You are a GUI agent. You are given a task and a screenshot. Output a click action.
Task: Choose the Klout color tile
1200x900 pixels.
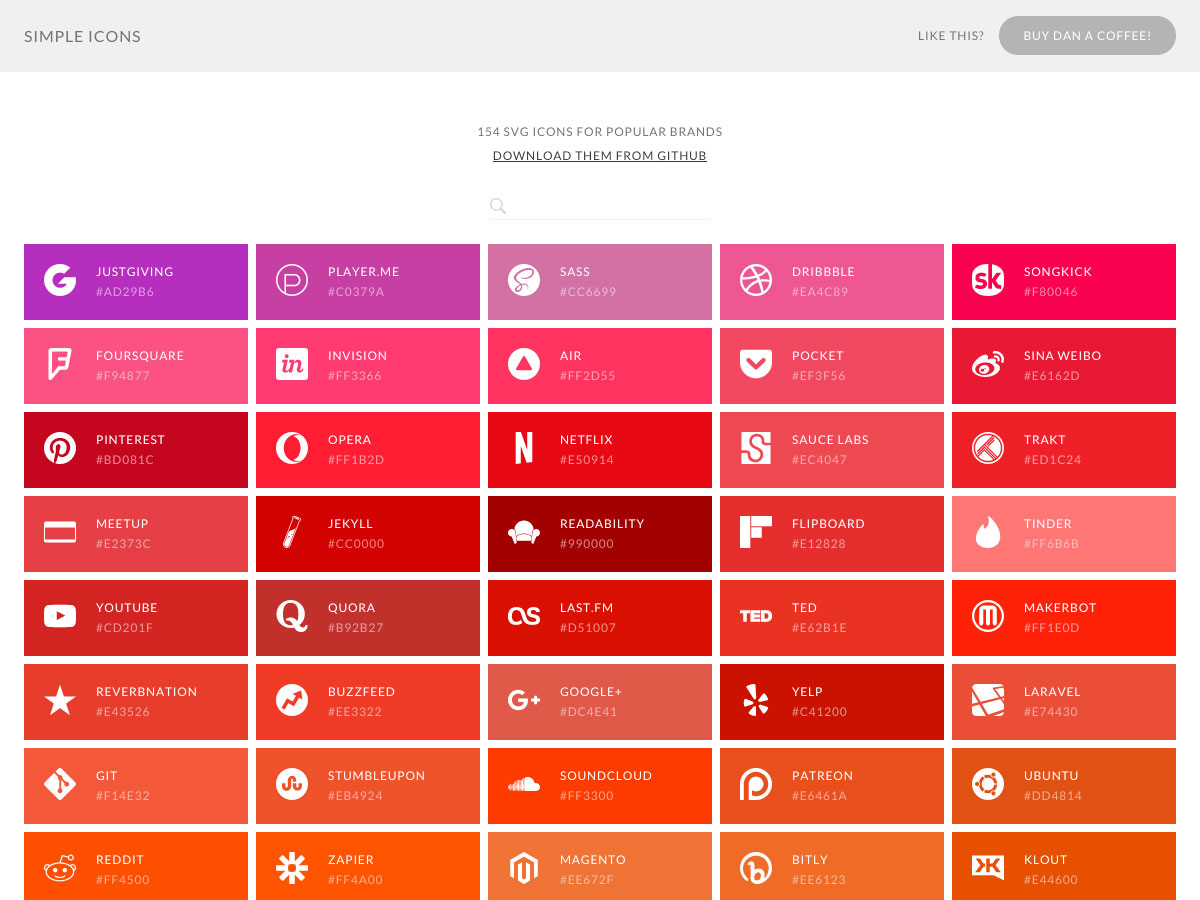pos(1064,866)
